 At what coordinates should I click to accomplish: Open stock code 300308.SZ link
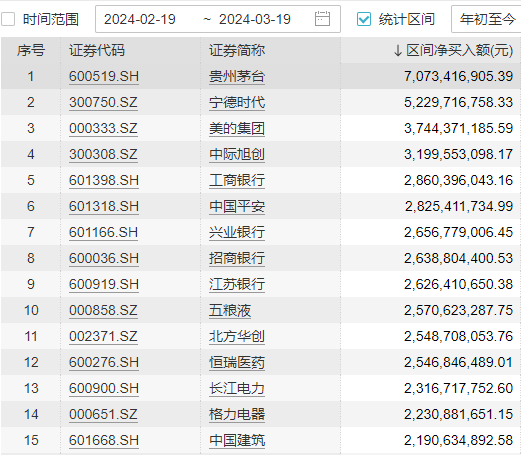click(103, 154)
